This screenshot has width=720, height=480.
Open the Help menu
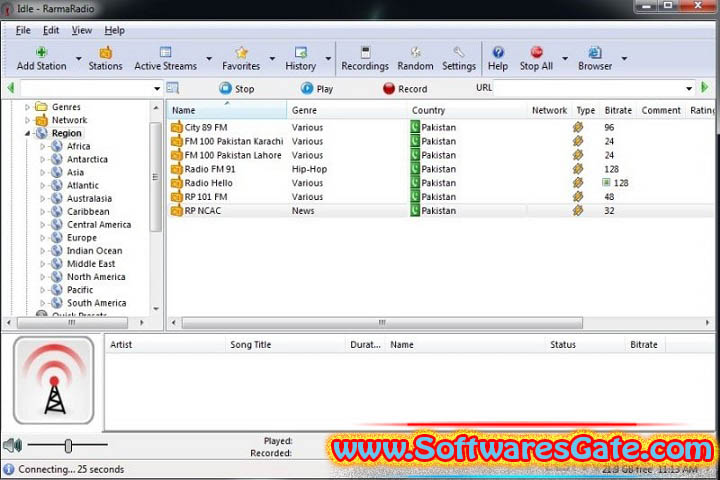114,30
